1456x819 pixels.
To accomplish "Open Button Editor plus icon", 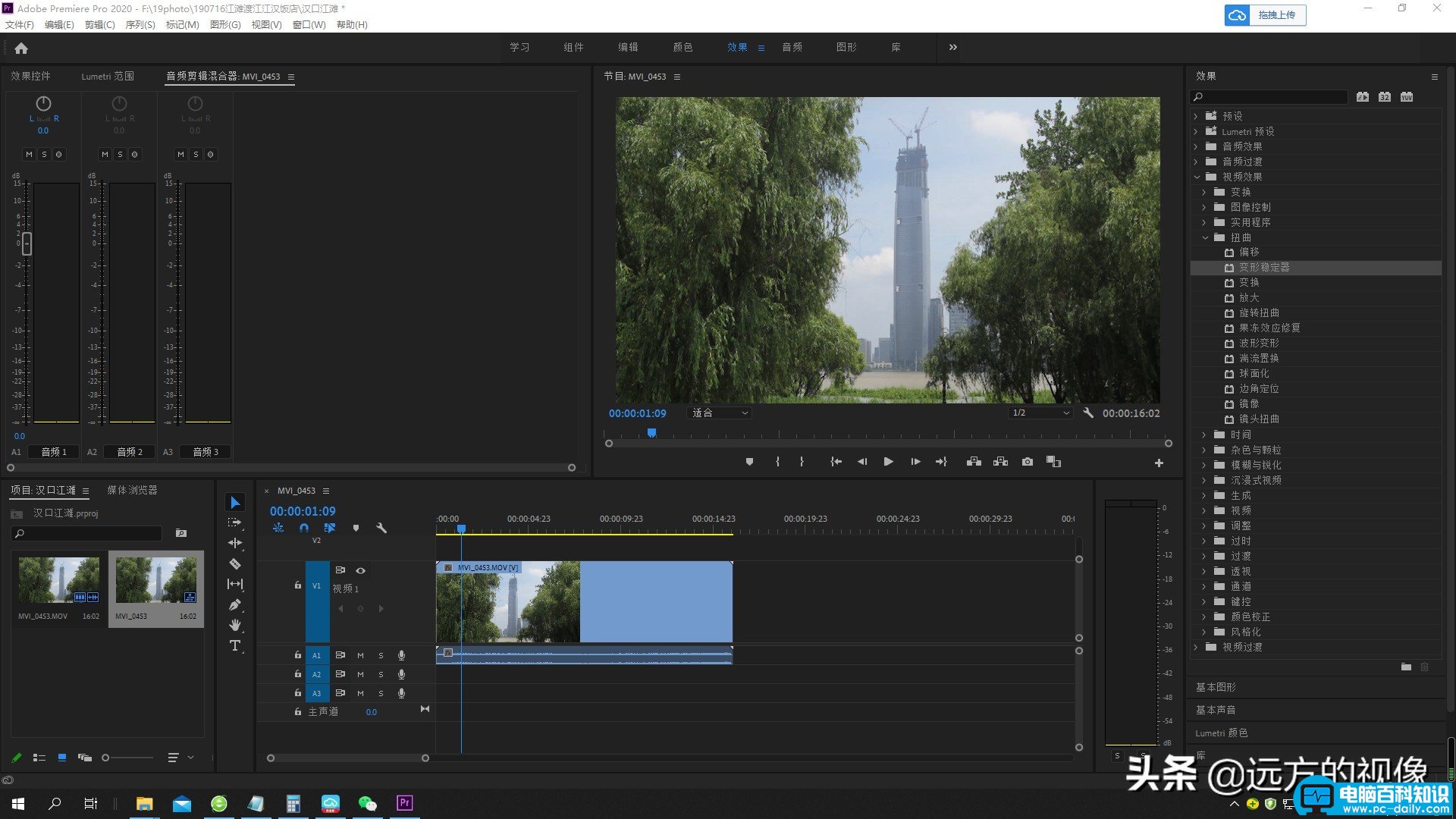I will (1159, 463).
